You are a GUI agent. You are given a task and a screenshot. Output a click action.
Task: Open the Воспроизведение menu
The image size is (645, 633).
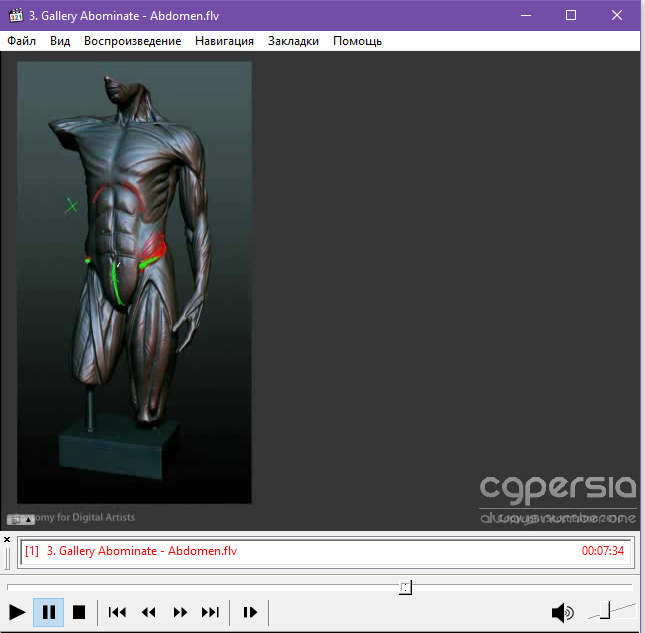[132, 41]
